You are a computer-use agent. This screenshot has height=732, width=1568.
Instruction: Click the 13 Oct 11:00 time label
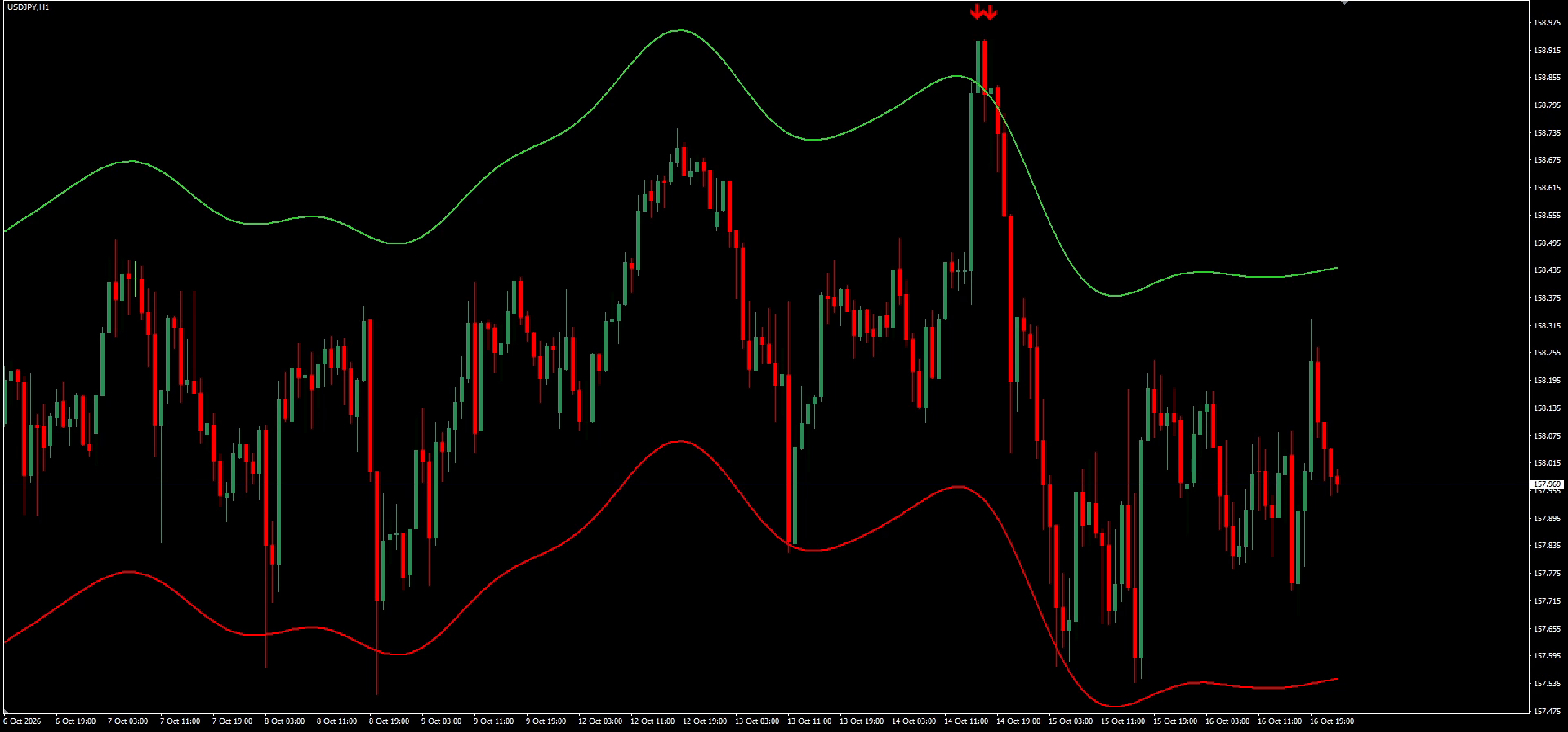(808, 721)
